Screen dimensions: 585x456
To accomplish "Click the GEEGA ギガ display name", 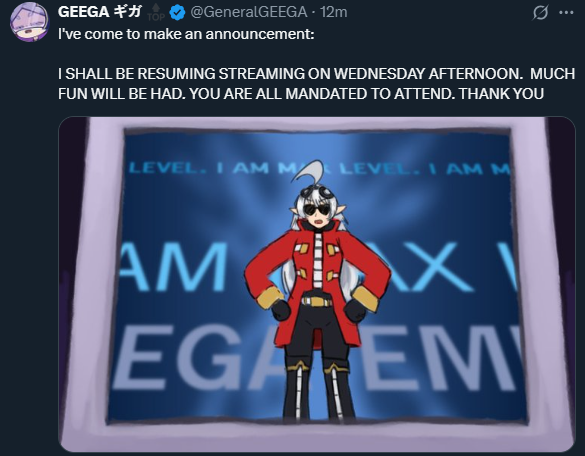I will click(x=100, y=12).
